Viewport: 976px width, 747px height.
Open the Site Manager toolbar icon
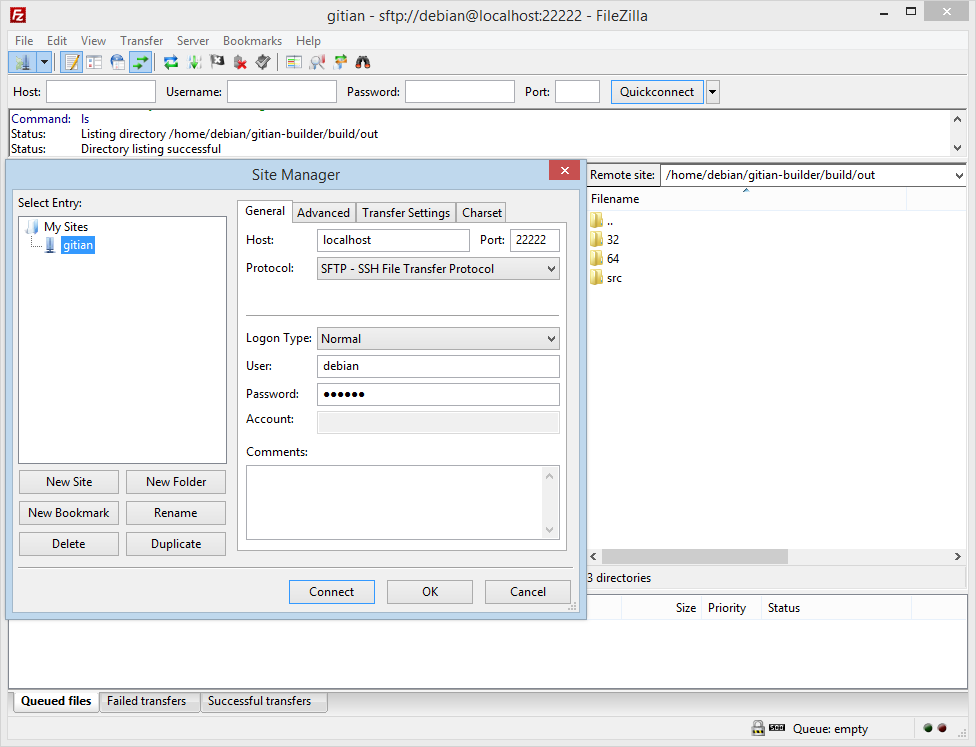23,62
